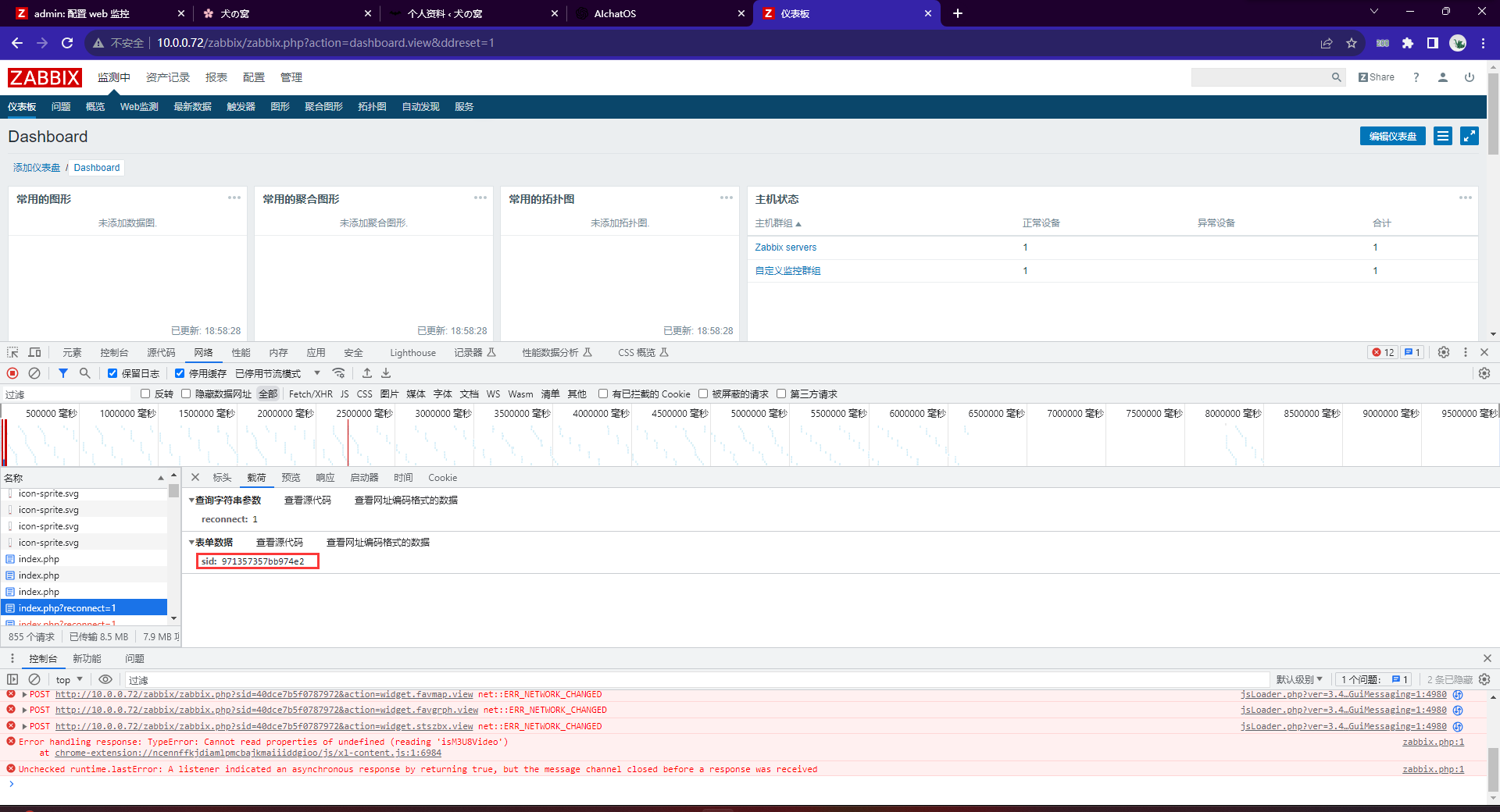Click the 添加仪表盘 breadcrumb link
The image size is (1500, 812).
coord(37,168)
